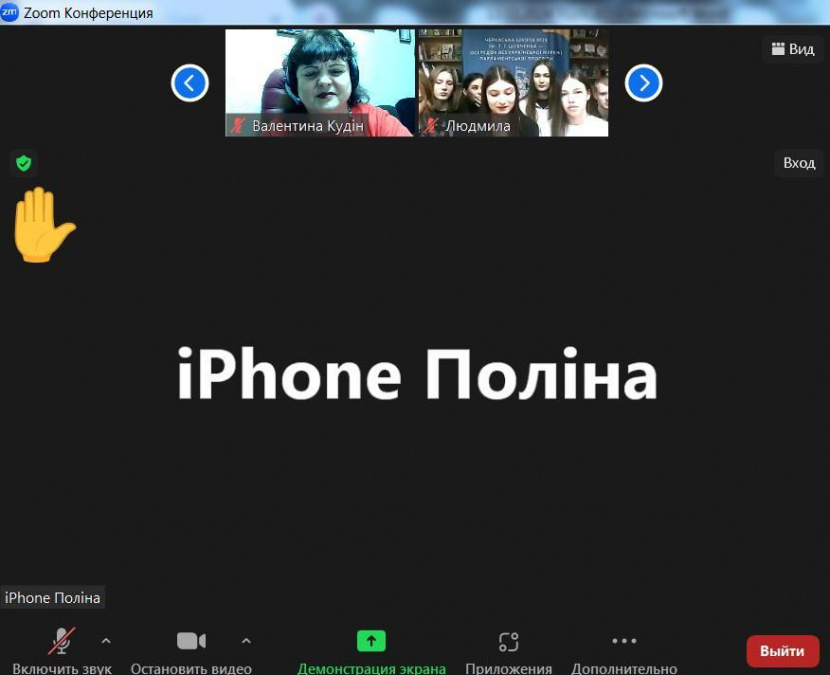
Task: Open Дополнительно three-dots menu
Action: click(624, 641)
